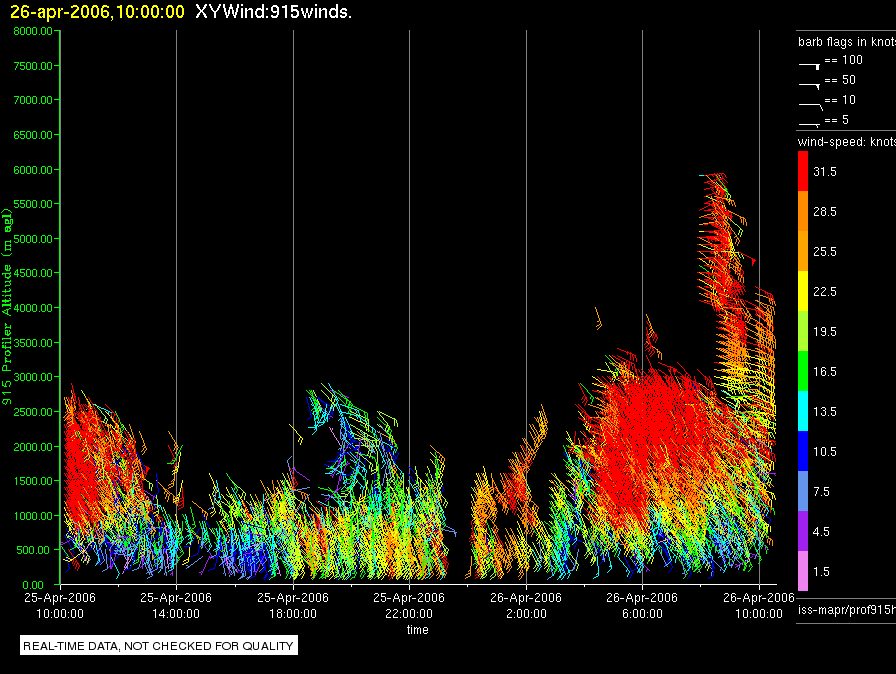
Task: Click the 2000.00 altitude tick label
Action: coord(33,447)
